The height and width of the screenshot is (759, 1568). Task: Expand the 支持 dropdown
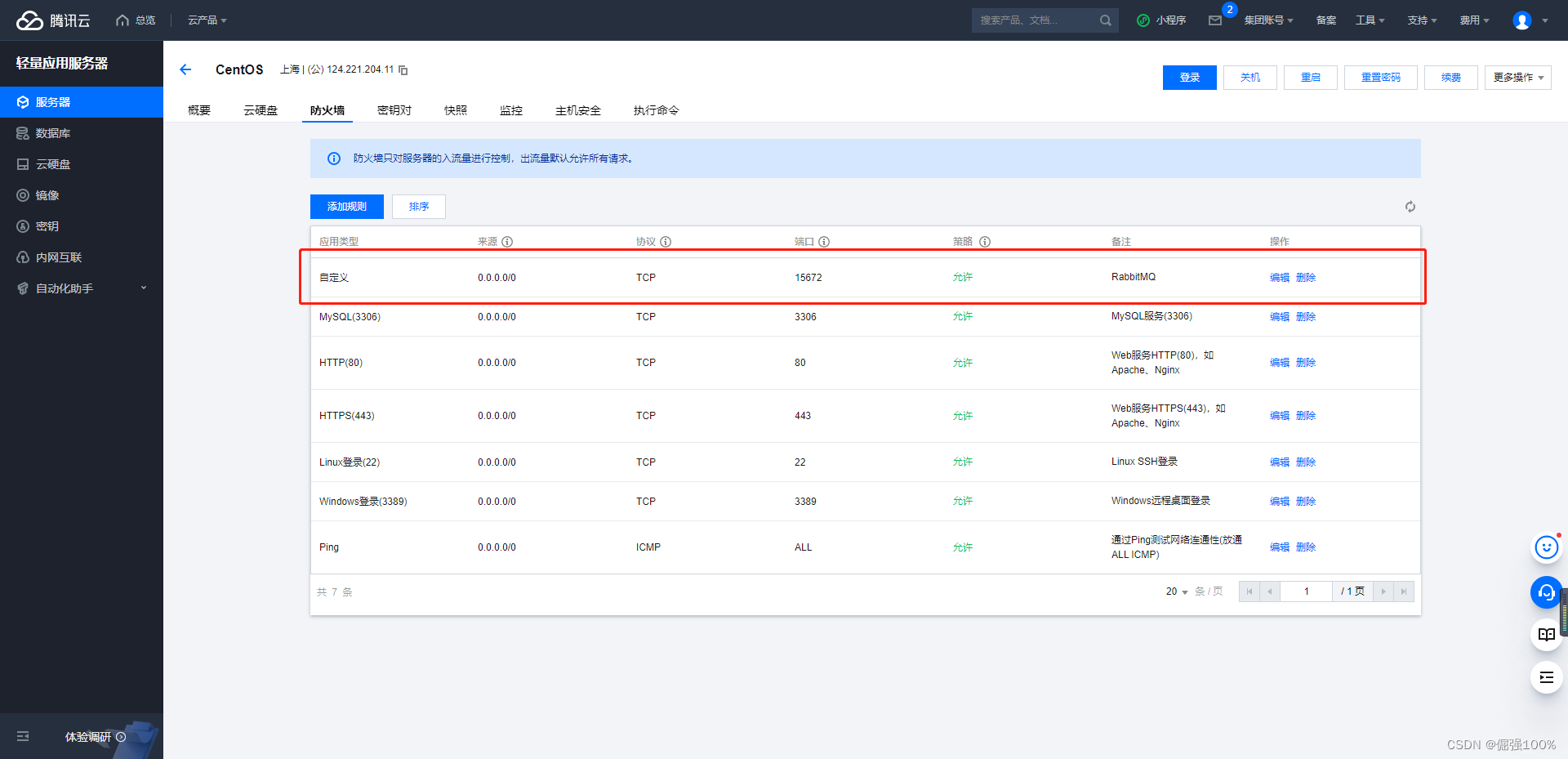[x=1422, y=20]
